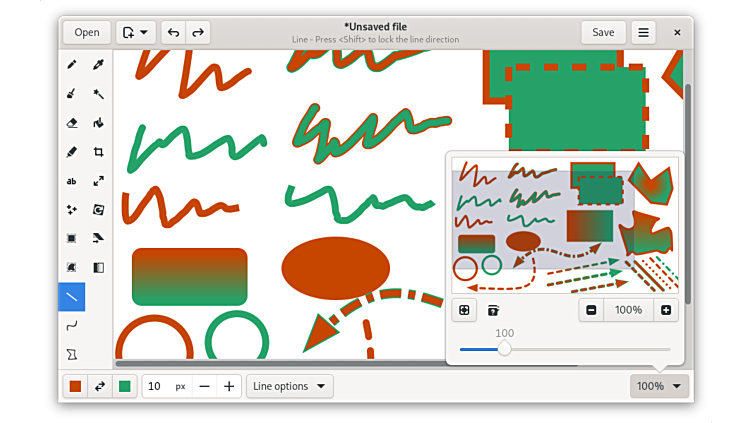Image resolution: width=752 pixels, height=423 pixels.
Task: Swap the main and secondary colors
Action: [100, 386]
